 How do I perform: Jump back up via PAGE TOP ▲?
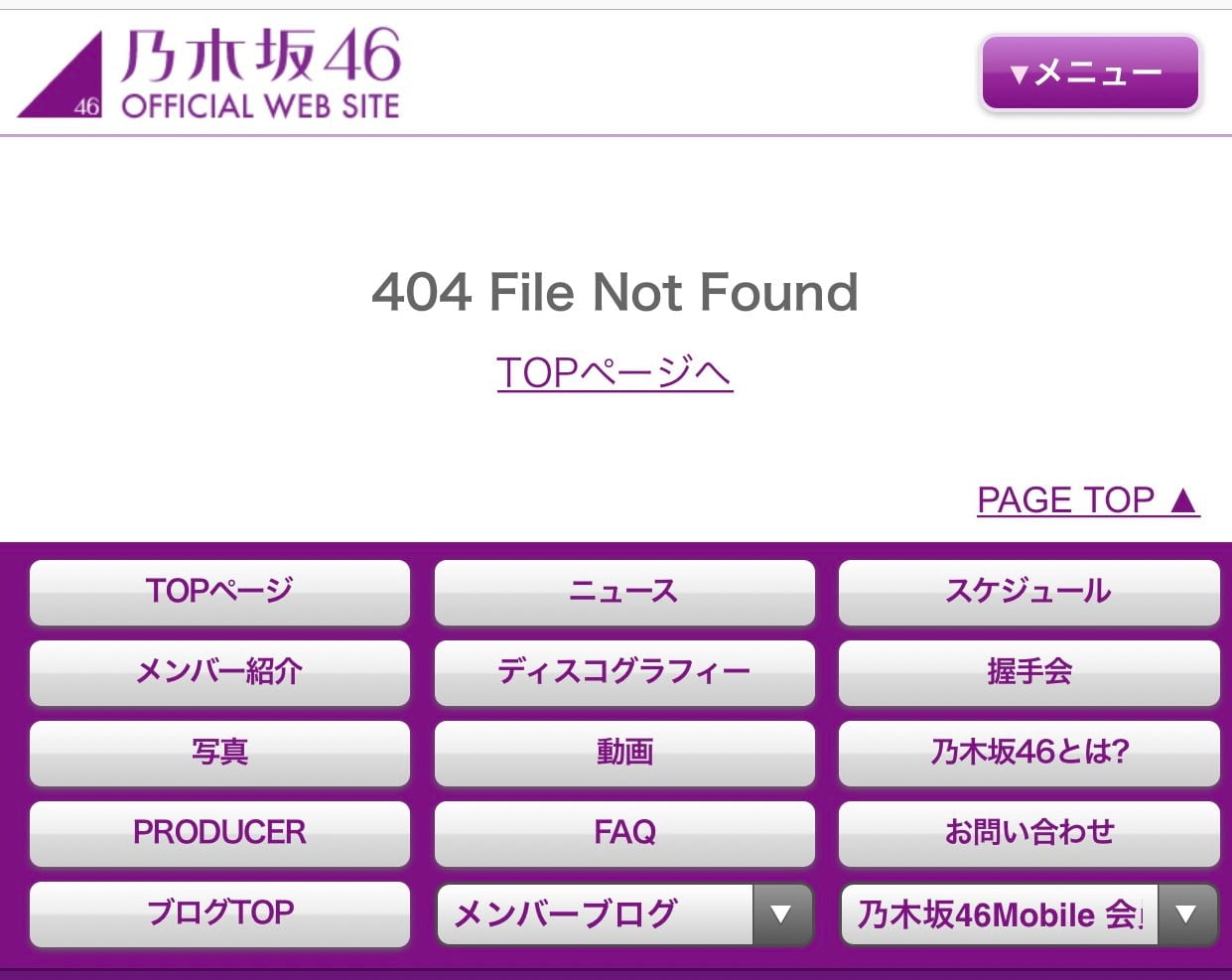point(1088,499)
